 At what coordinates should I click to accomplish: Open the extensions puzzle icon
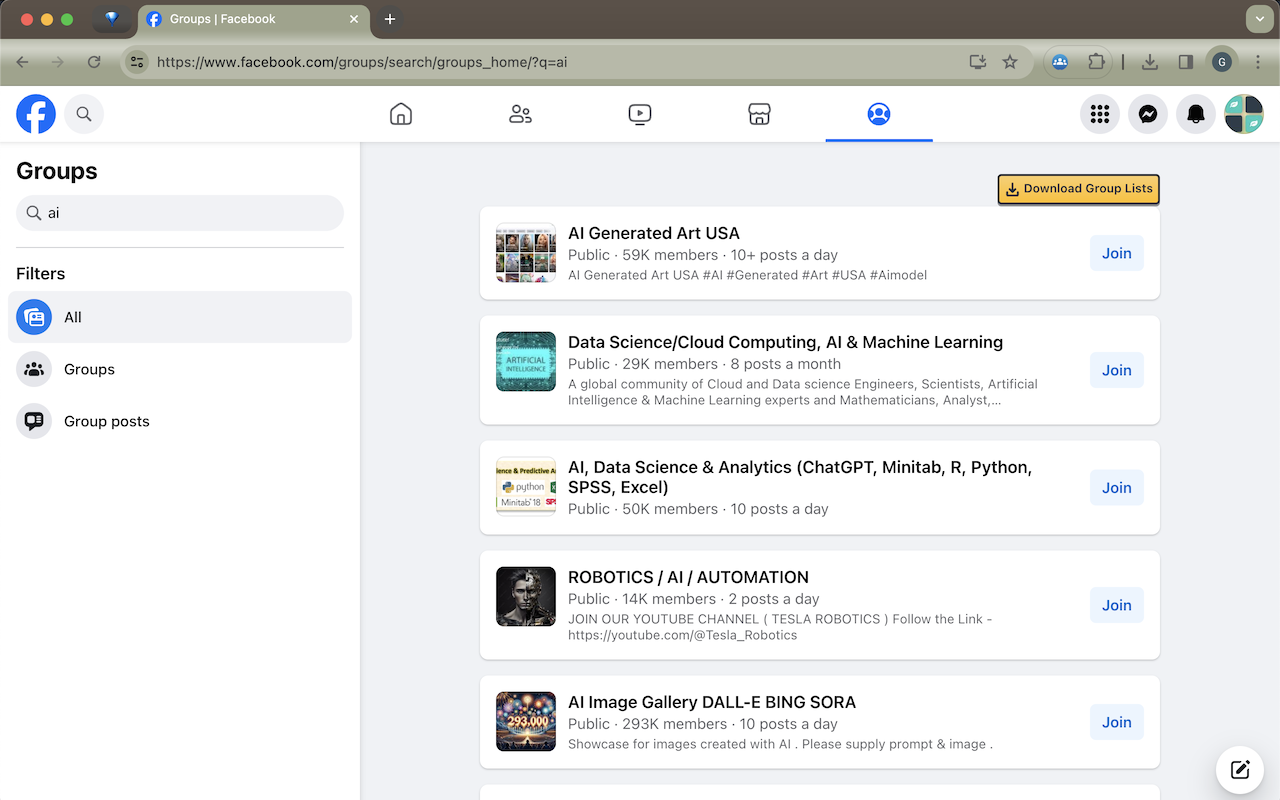(1096, 62)
